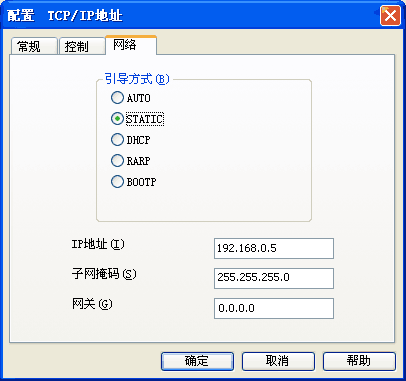Click the 配置 TCP/IP地址 title bar text
406x381 pixels.
[x=65, y=16]
